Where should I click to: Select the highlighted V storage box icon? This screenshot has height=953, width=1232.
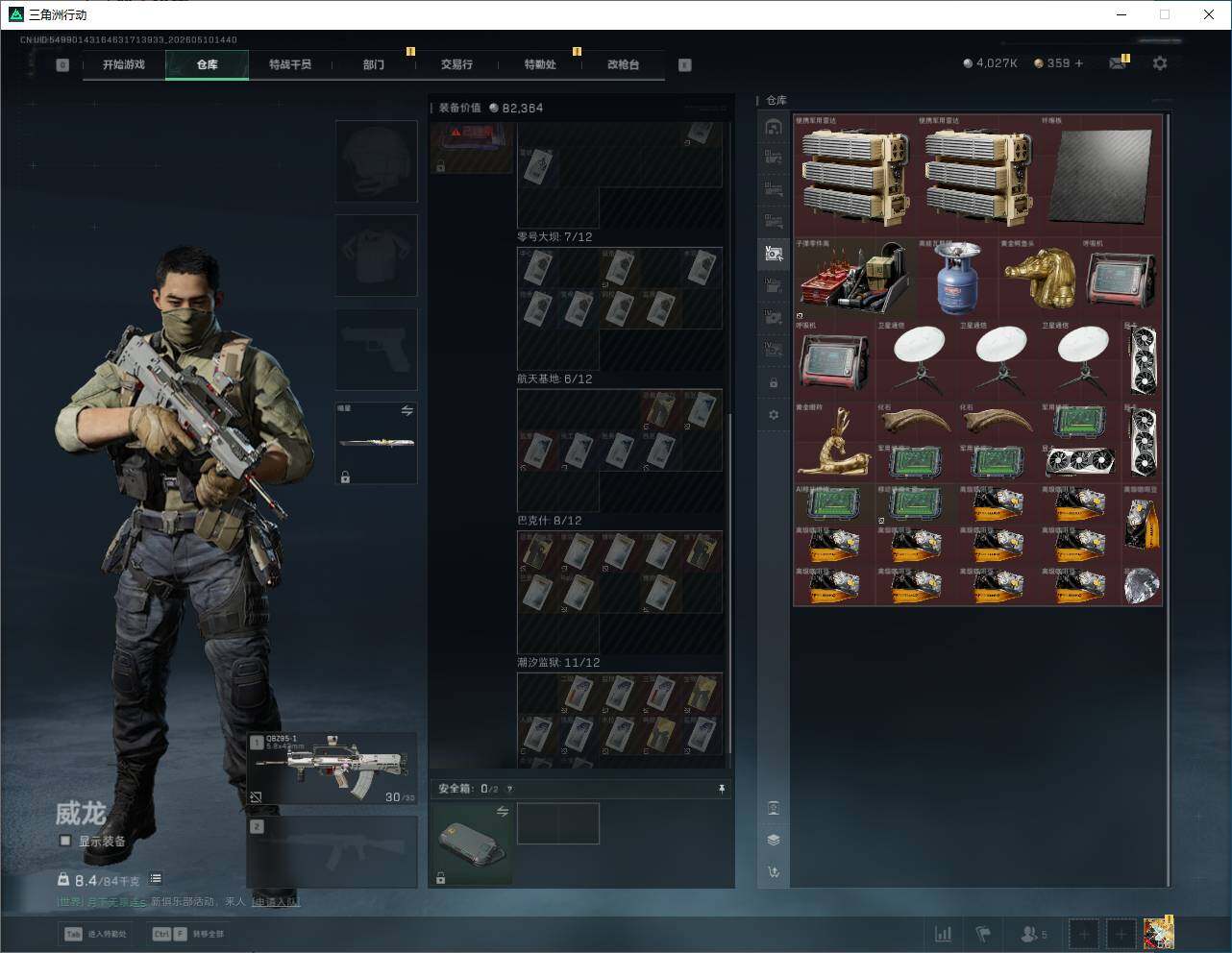tap(774, 253)
